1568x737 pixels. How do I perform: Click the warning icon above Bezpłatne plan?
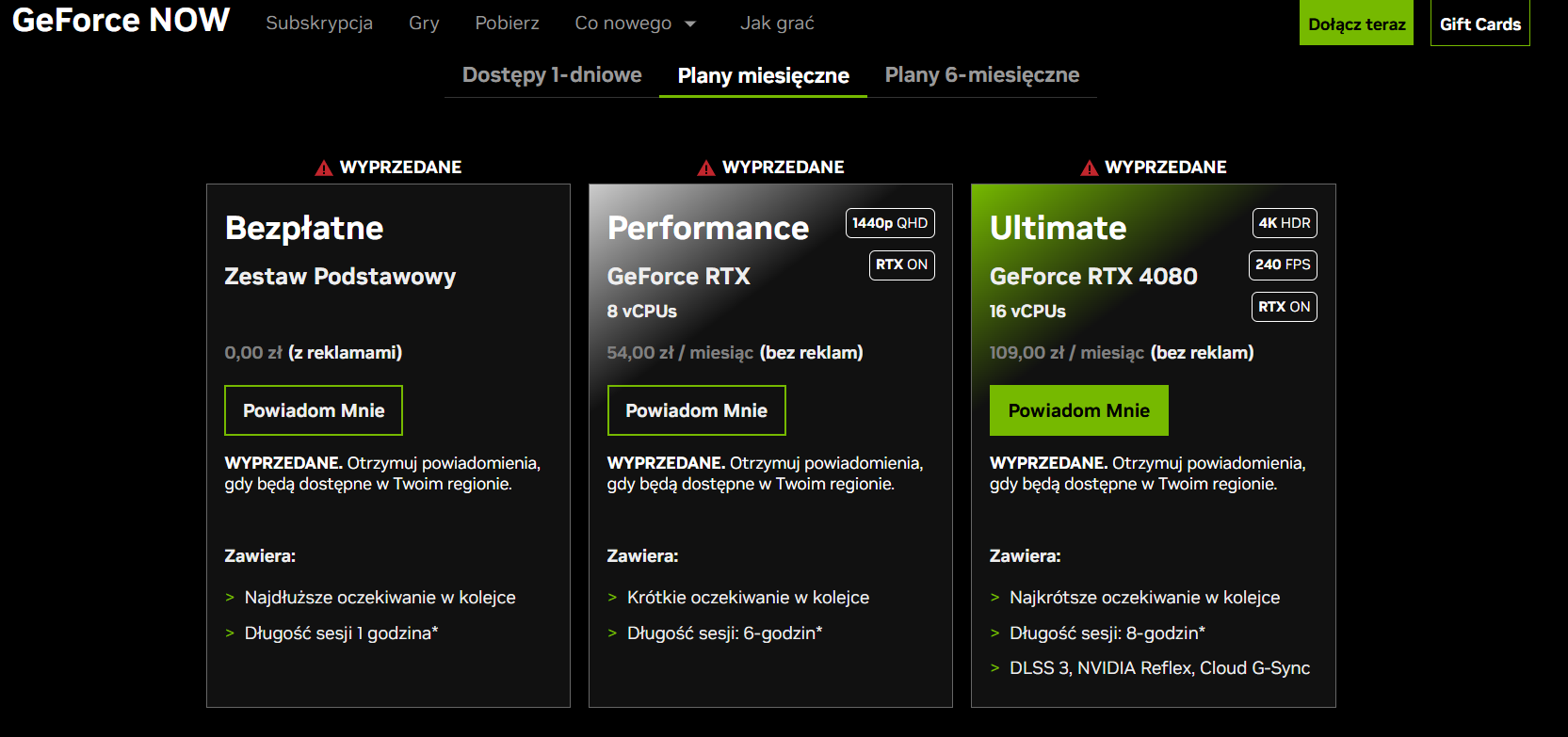tap(324, 168)
